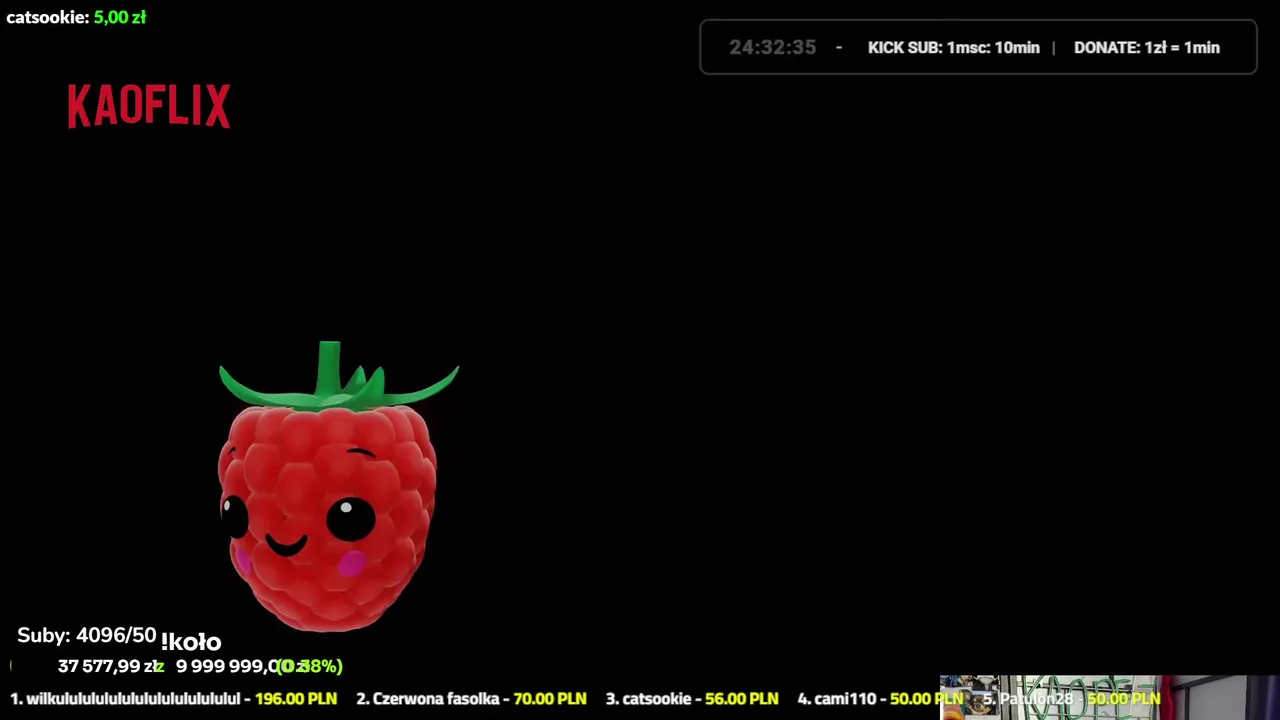Image resolution: width=1280 pixels, height=720 pixels.
Task: Click the top donor wilkulululu entry
Action: (173, 699)
